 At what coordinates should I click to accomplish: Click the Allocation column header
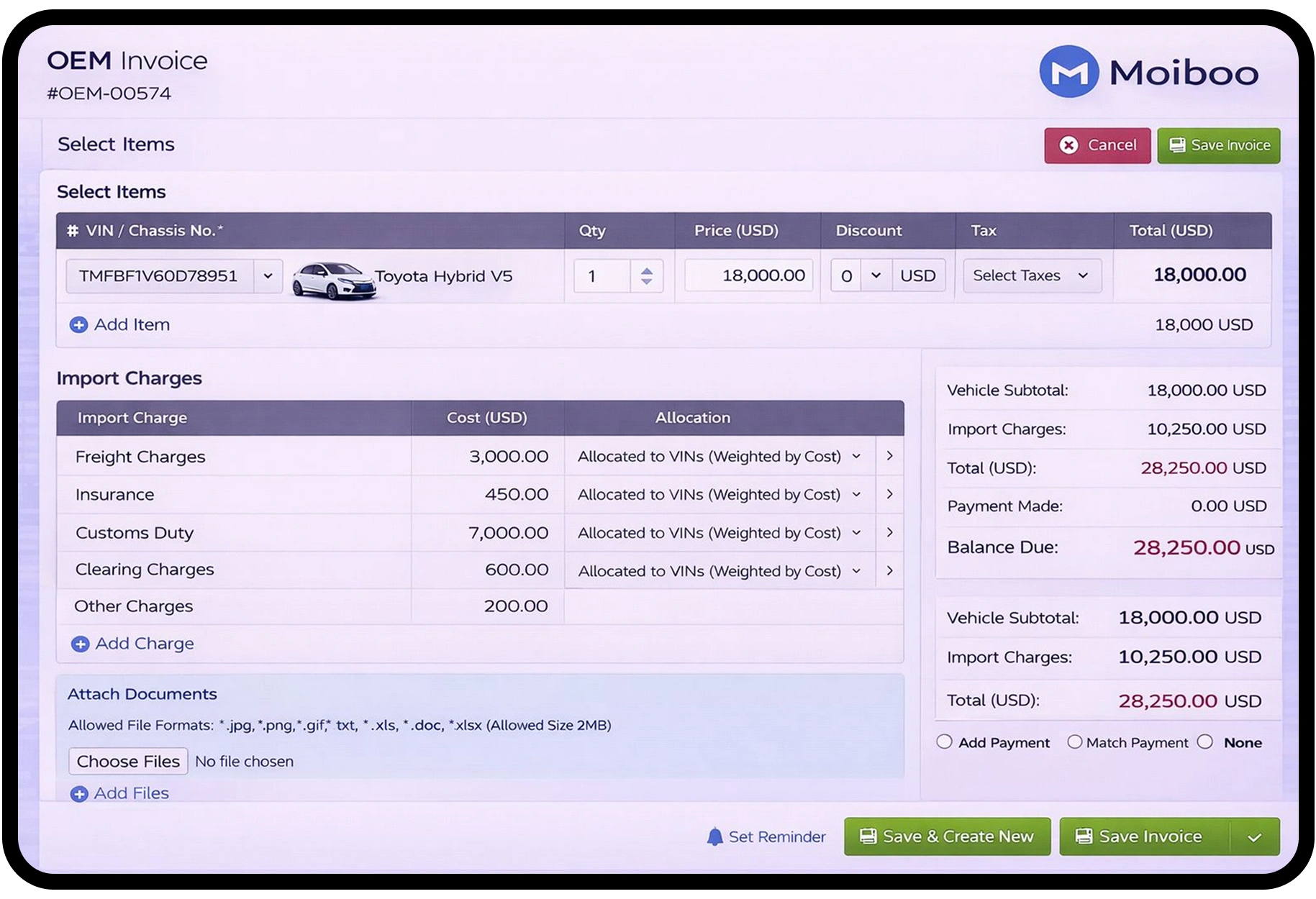point(693,418)
